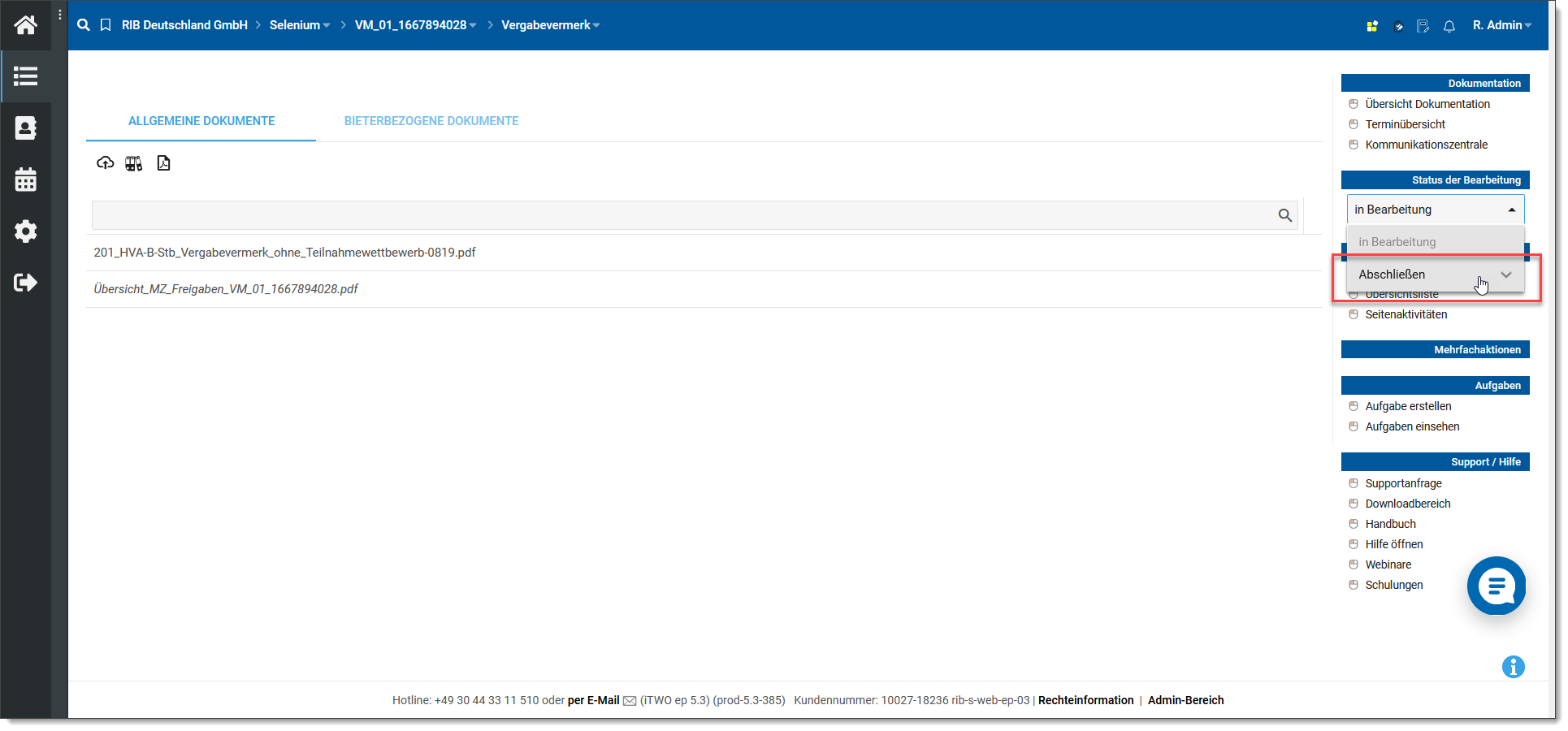
Task: Open the sidebar three-dot menu
Action: [60, 15]
